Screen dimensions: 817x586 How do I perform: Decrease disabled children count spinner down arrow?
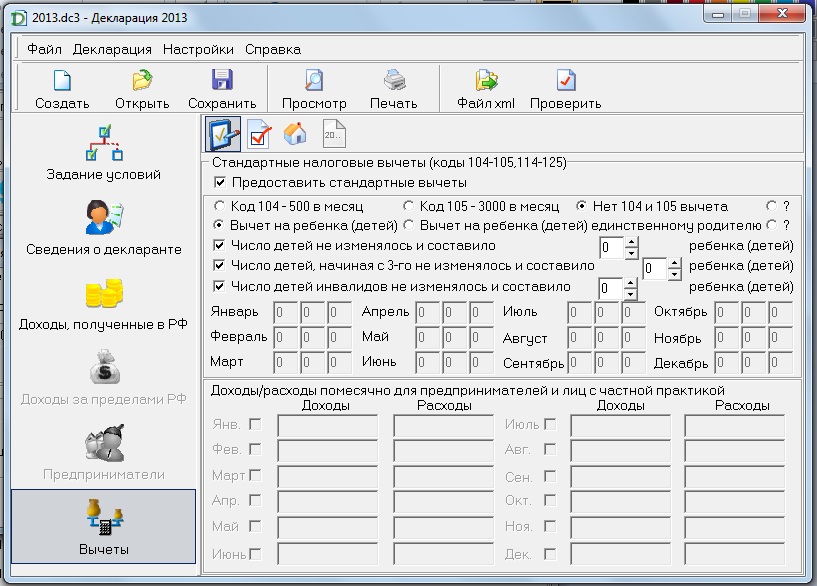point(630,294)
